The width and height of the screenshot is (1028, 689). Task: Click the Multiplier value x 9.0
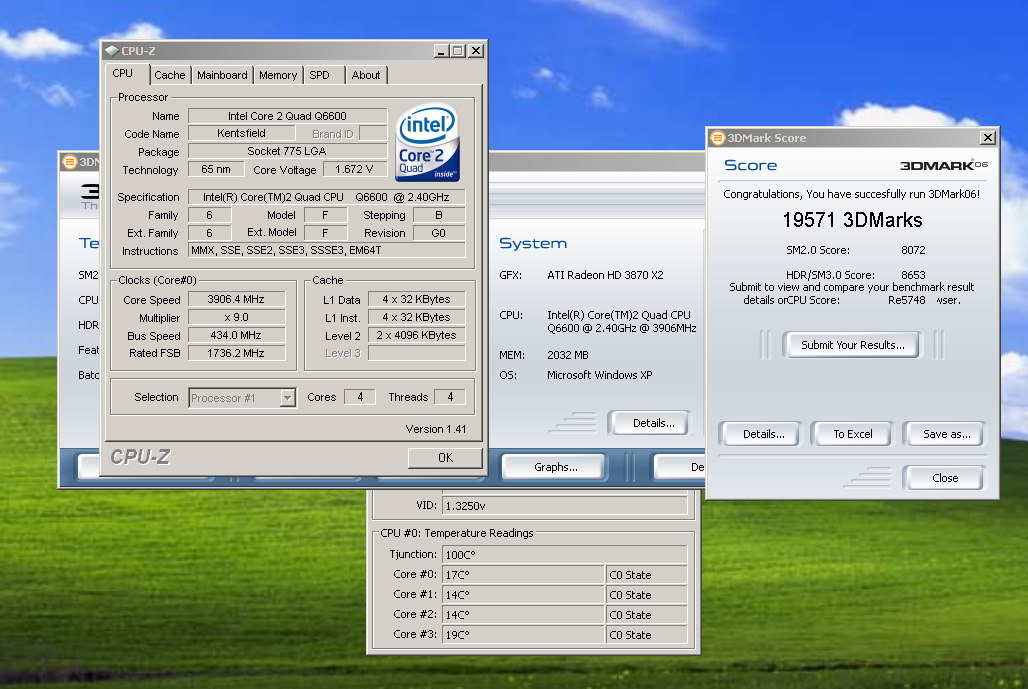(x=236, y=317)
